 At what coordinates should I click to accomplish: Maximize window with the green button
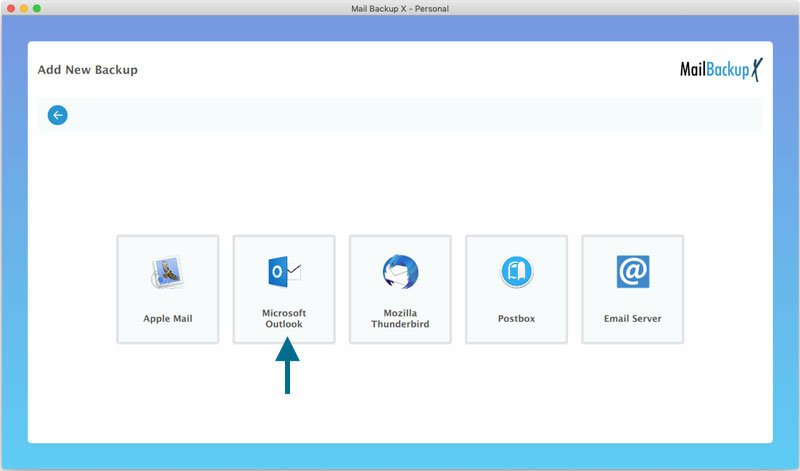point(37,8)
